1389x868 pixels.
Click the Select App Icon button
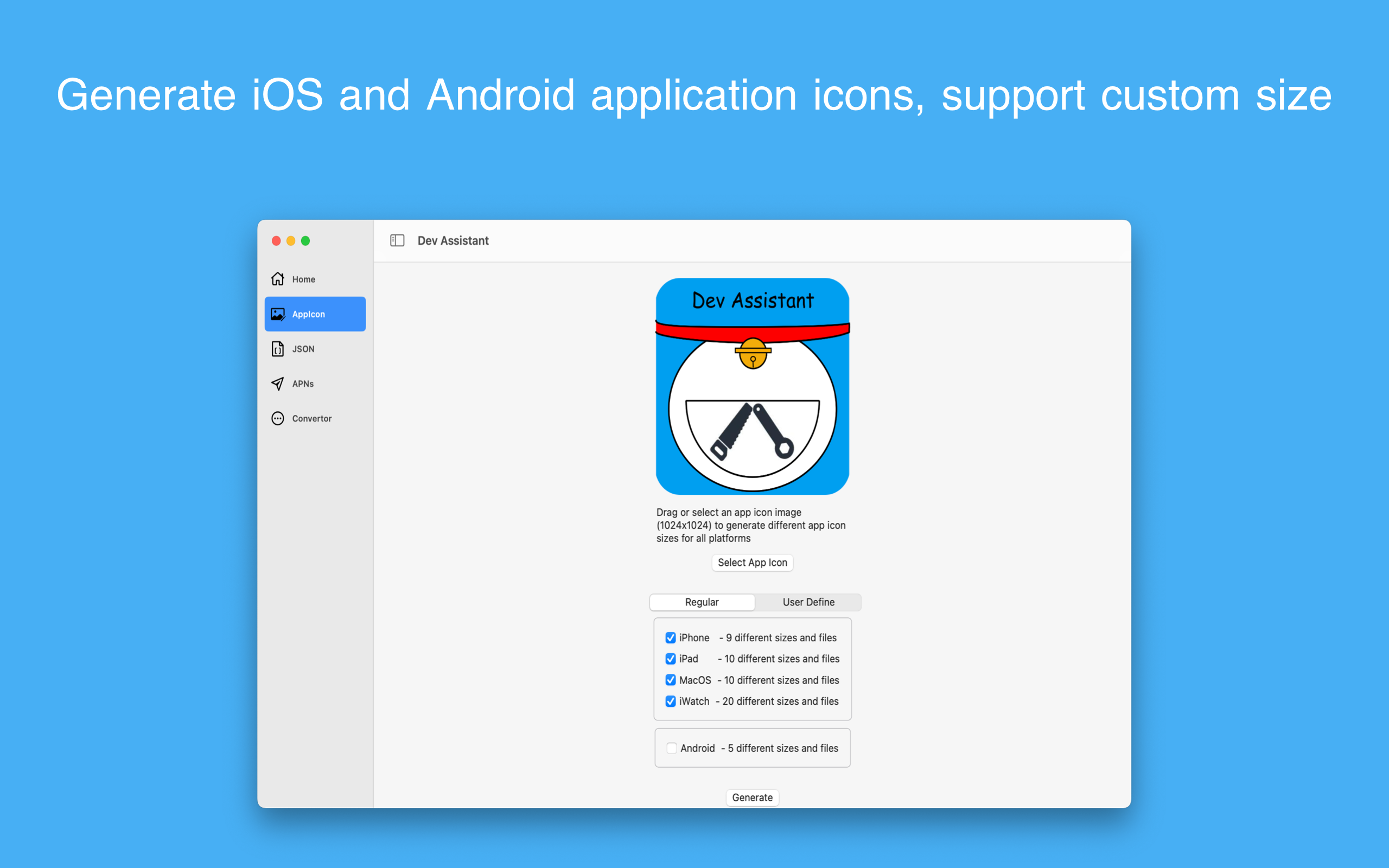click(x=753, y=563)
